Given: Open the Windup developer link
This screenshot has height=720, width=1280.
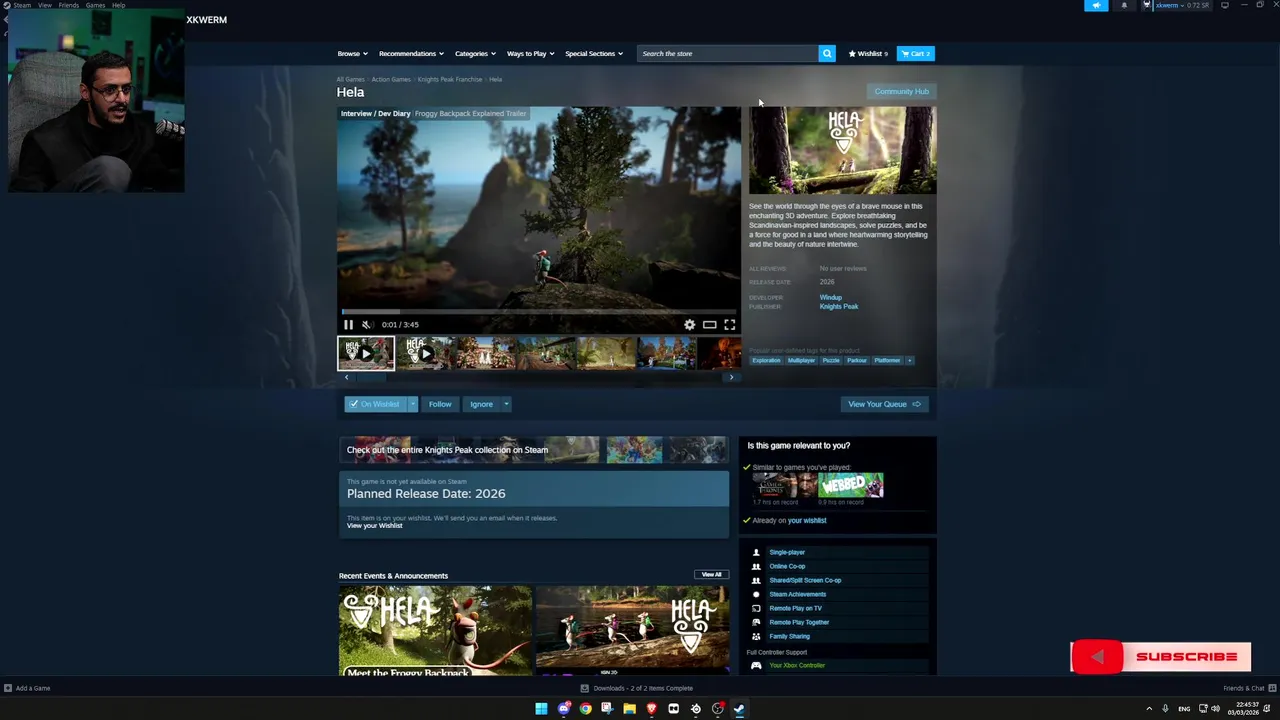Looking at the screenshot, I should pyautogui.click(x=831, y=297).
